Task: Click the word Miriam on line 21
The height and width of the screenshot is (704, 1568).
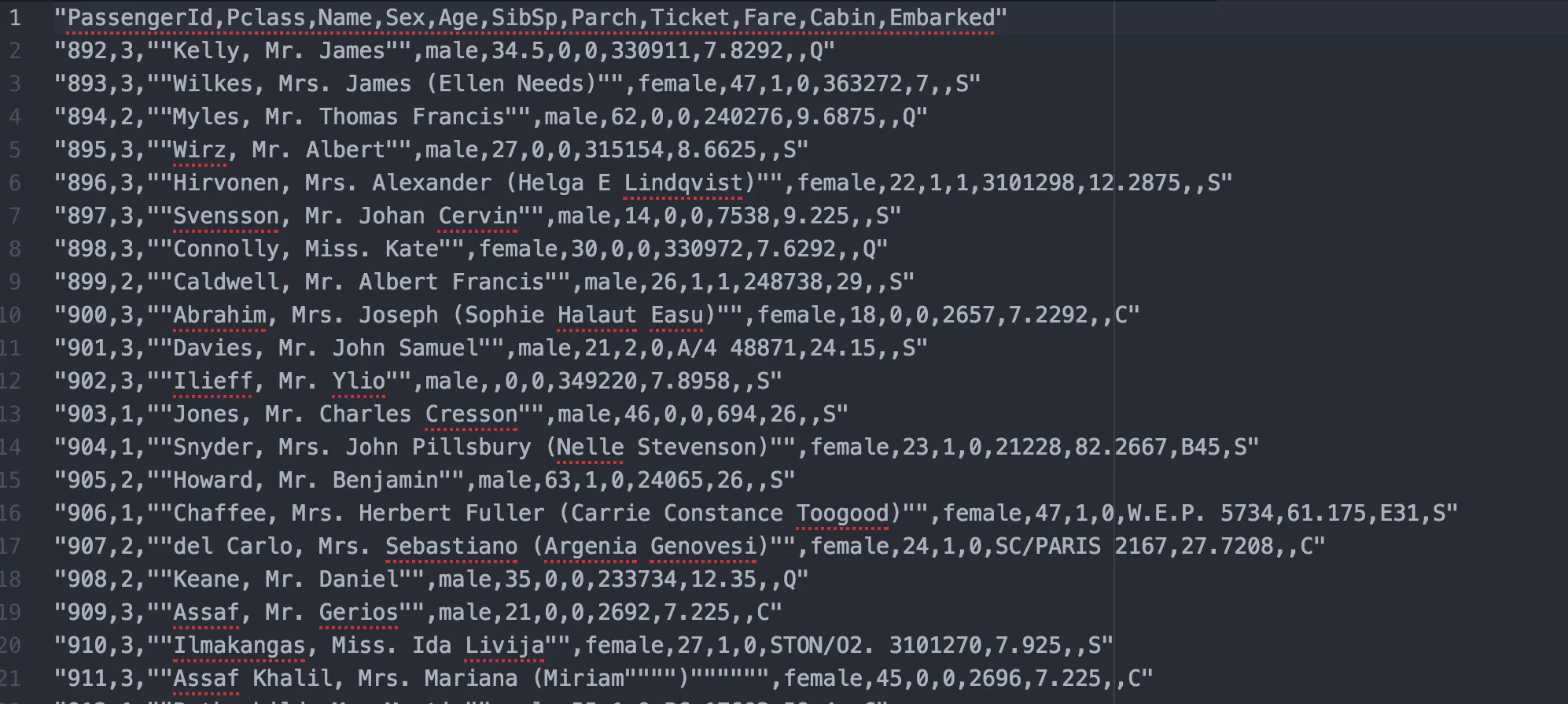Action: click(x=584, y=678)
